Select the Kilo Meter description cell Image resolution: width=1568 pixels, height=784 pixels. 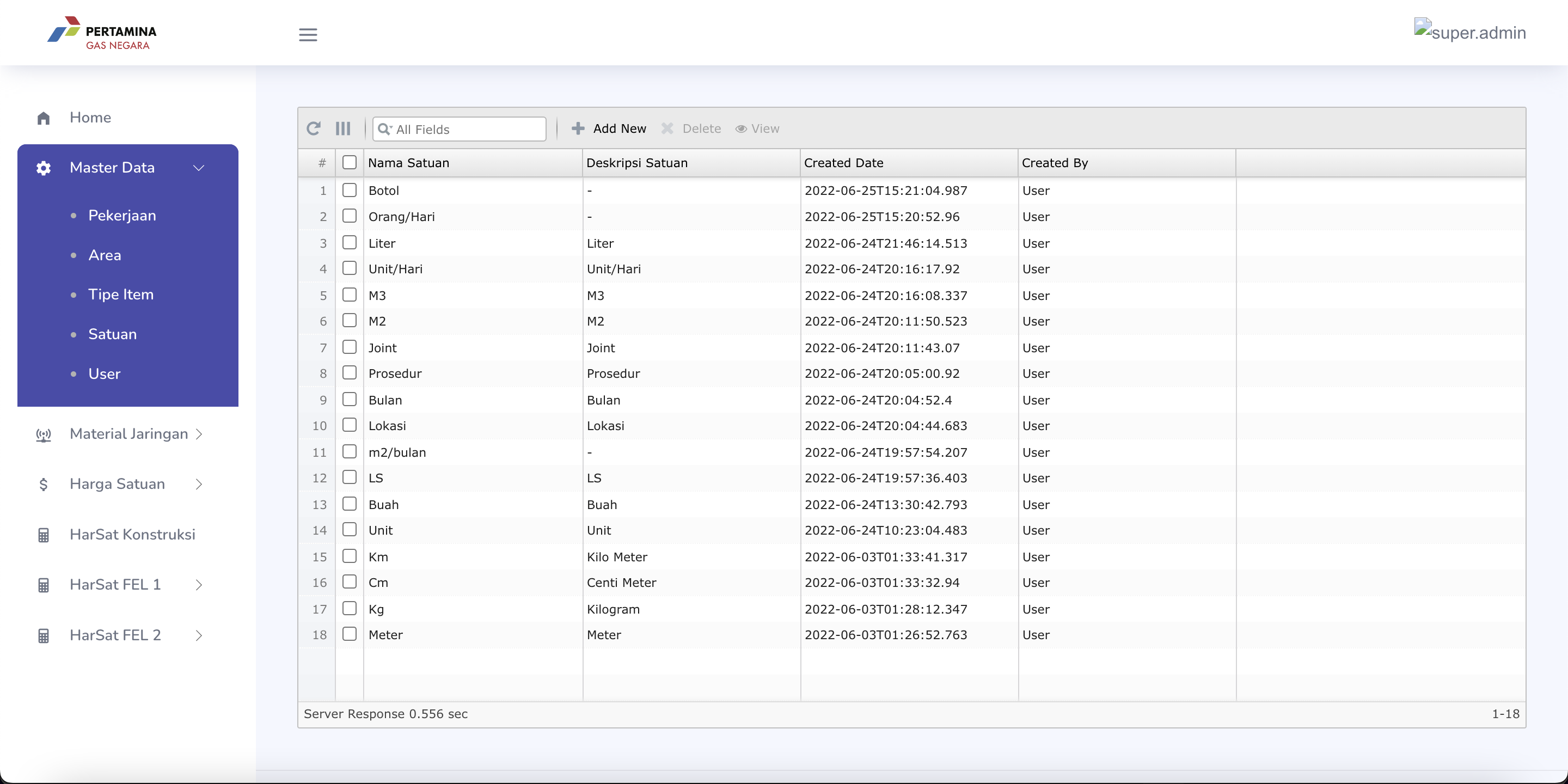tap(691, 557)
